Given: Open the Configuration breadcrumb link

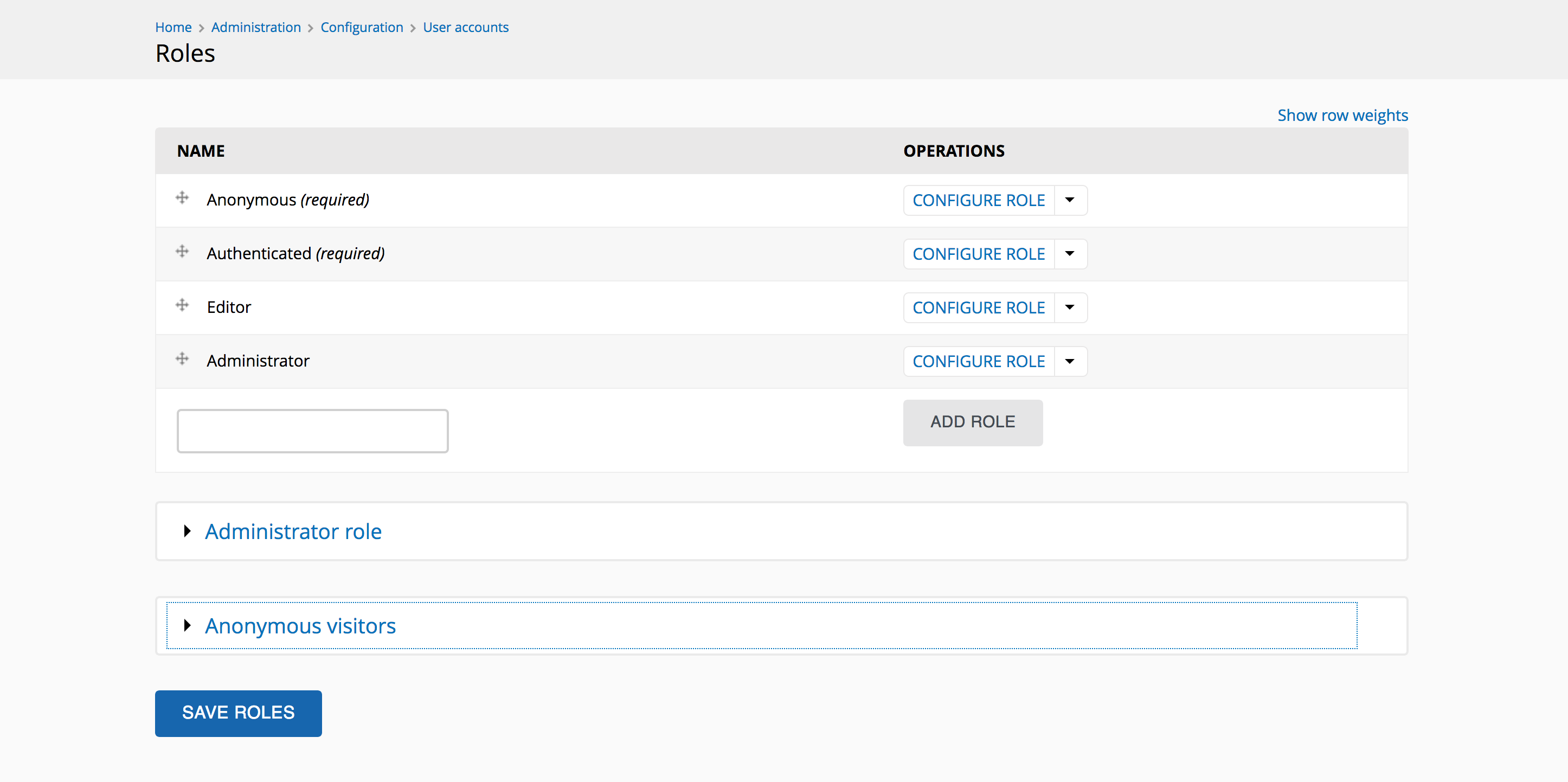Looking at the screenshot, I should [362, 28].
